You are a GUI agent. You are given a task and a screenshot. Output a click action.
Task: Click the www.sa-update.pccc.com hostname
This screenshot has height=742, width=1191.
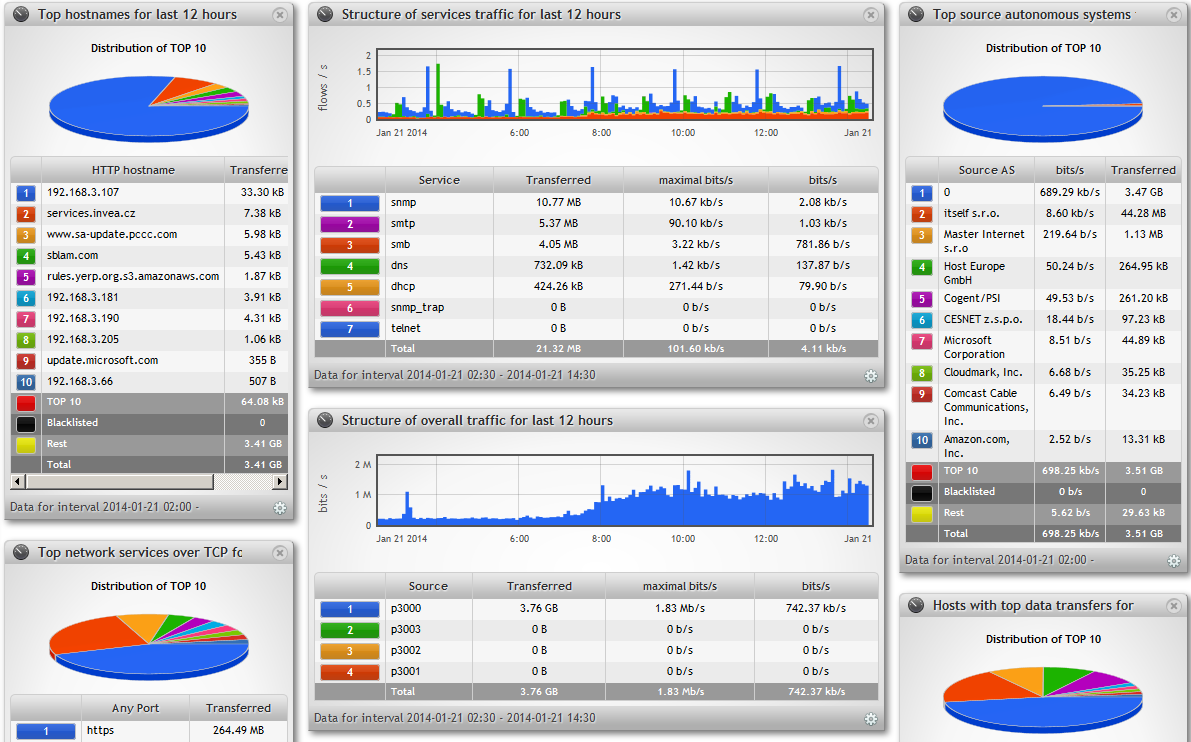click(112, 235)
